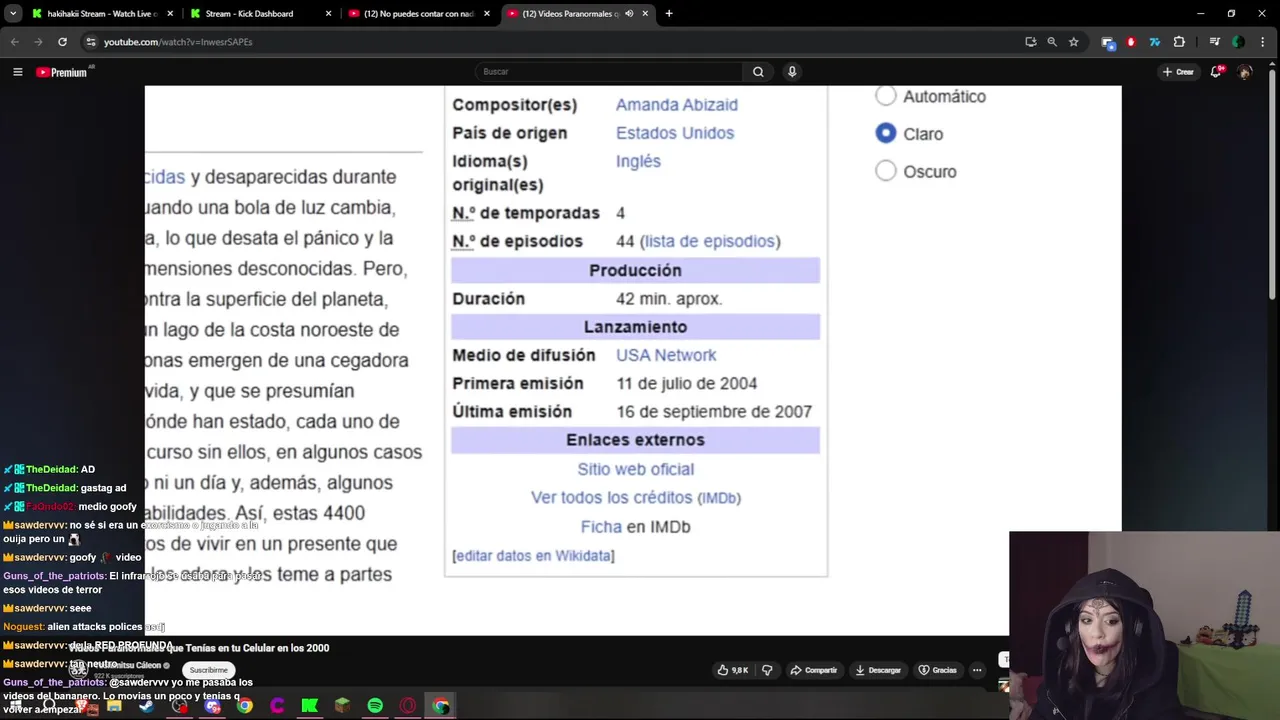Switch to No puedes contar tab
Screen dimensions: 1280x720
(418, 14)
